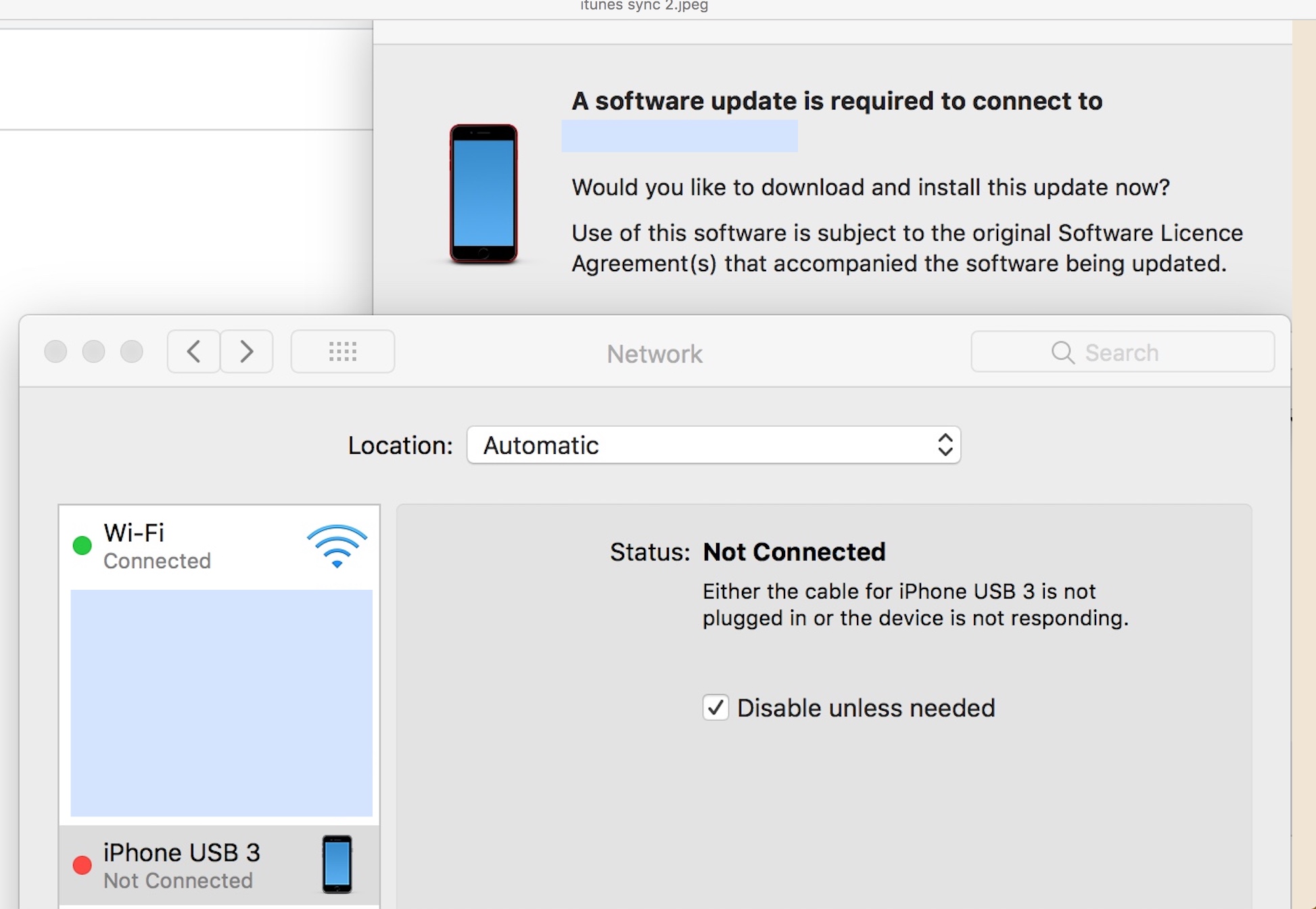This screenshot has width=1316, height=909.
Task: Click the highlighted services list area
Action: (x=221, y=703)
